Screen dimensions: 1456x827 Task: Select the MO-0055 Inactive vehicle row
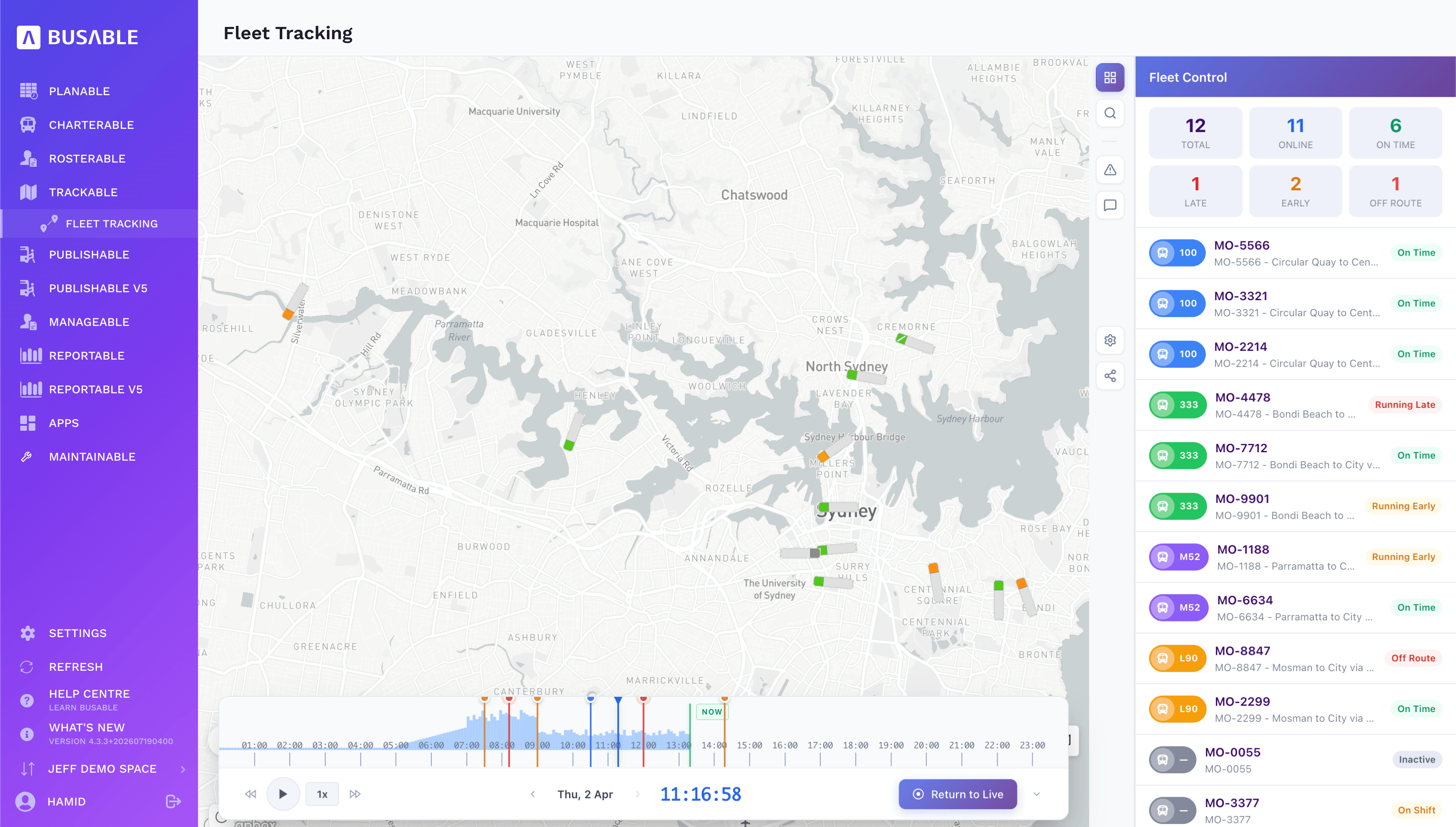coord(1295,760)
